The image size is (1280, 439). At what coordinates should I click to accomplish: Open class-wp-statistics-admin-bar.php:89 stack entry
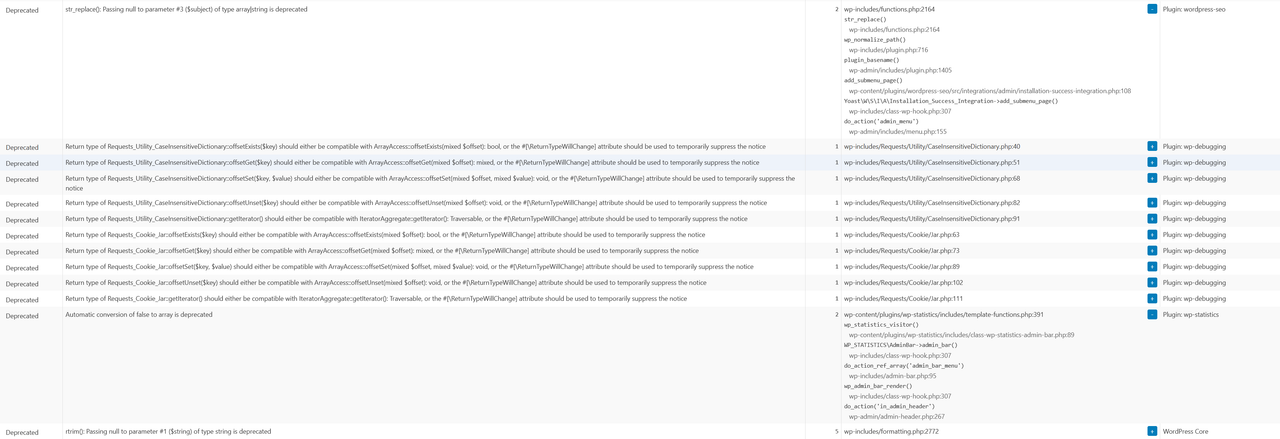click(x=961, y=335)
